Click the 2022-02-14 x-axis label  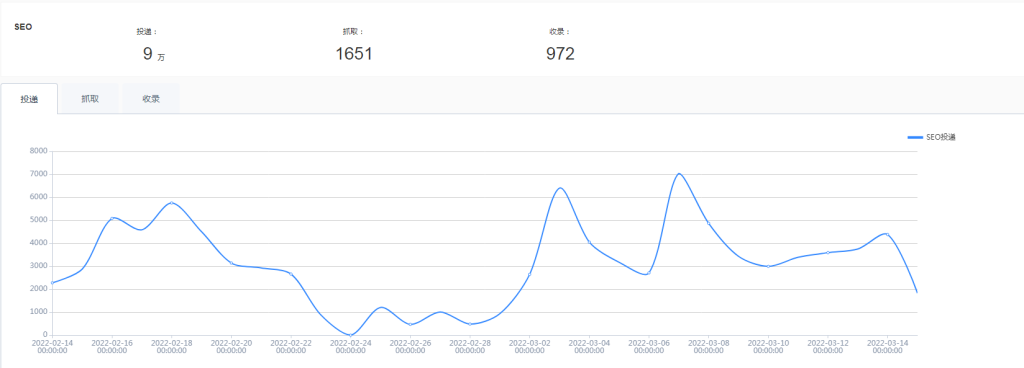[x=52, y=346]
